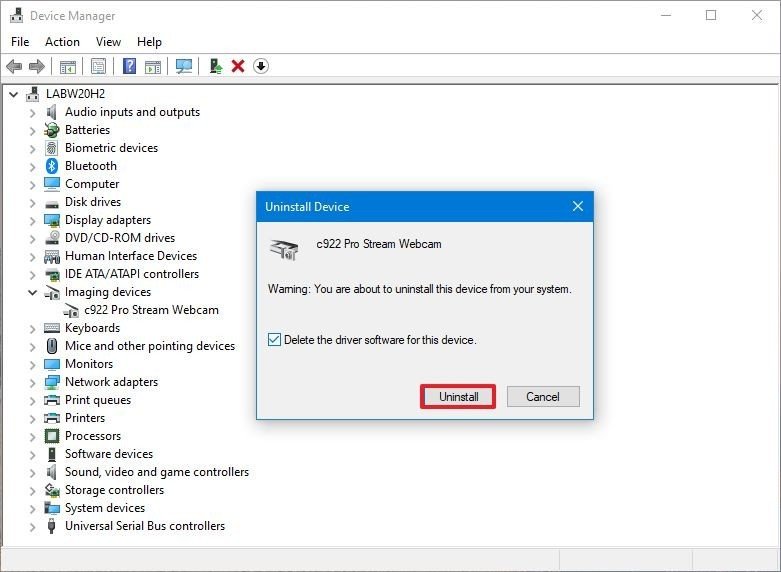Image resolution: width=781 pixels, height=572 pixels.
Task: Click the Storage controllers icon
Action: click(x=52, y=490)
